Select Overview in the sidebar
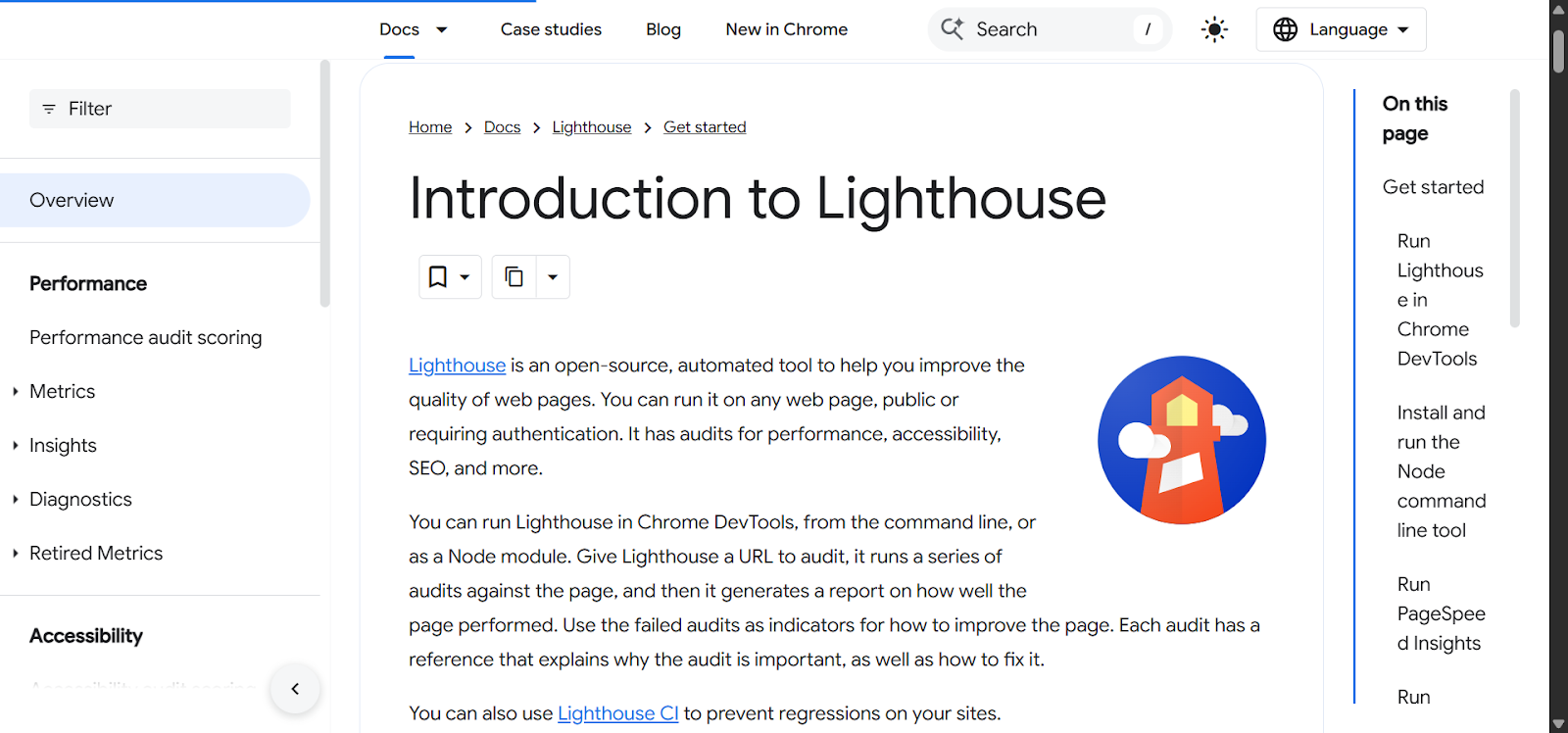Screen dimensions: 1568x733 pos(155,200)
